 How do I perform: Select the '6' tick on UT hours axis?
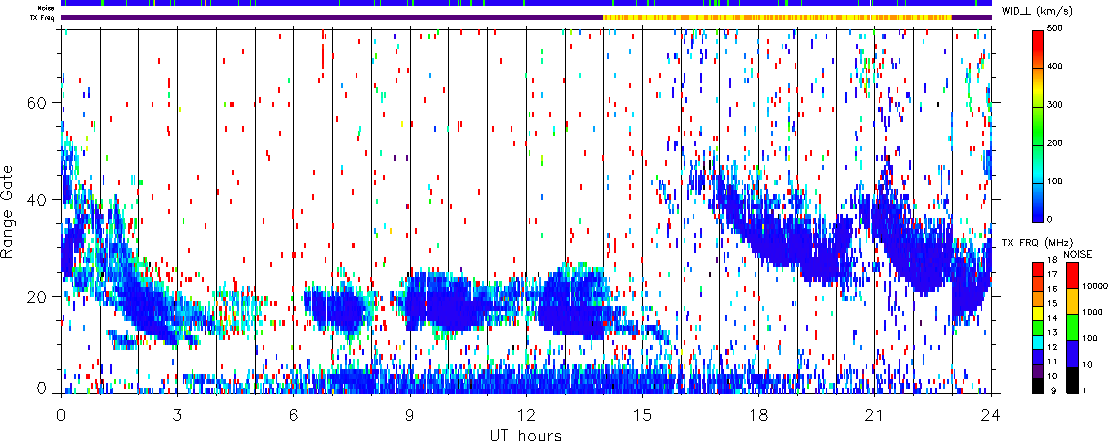click(293, 415)
